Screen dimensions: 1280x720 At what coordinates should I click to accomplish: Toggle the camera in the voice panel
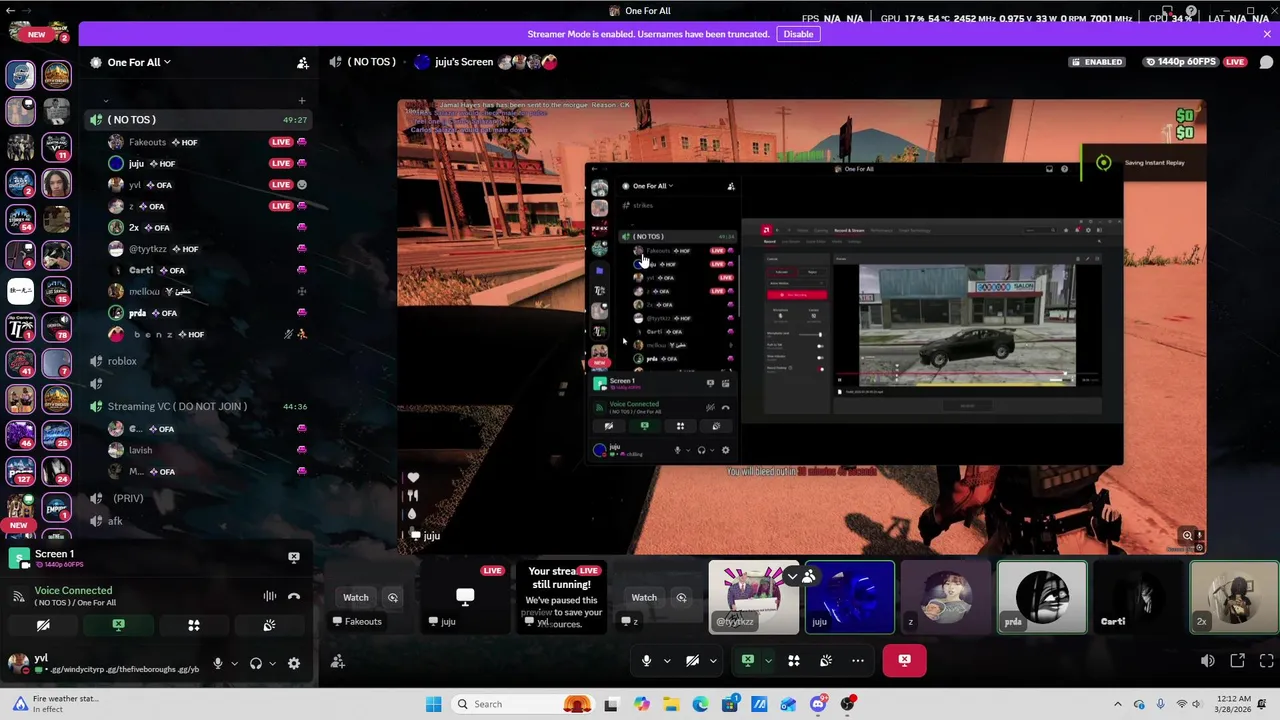pos(43,625)
